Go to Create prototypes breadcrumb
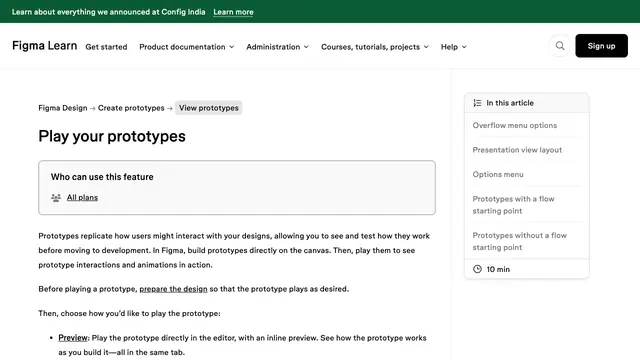The height and width of the screenshot is (360, 640). coord(131,108)
